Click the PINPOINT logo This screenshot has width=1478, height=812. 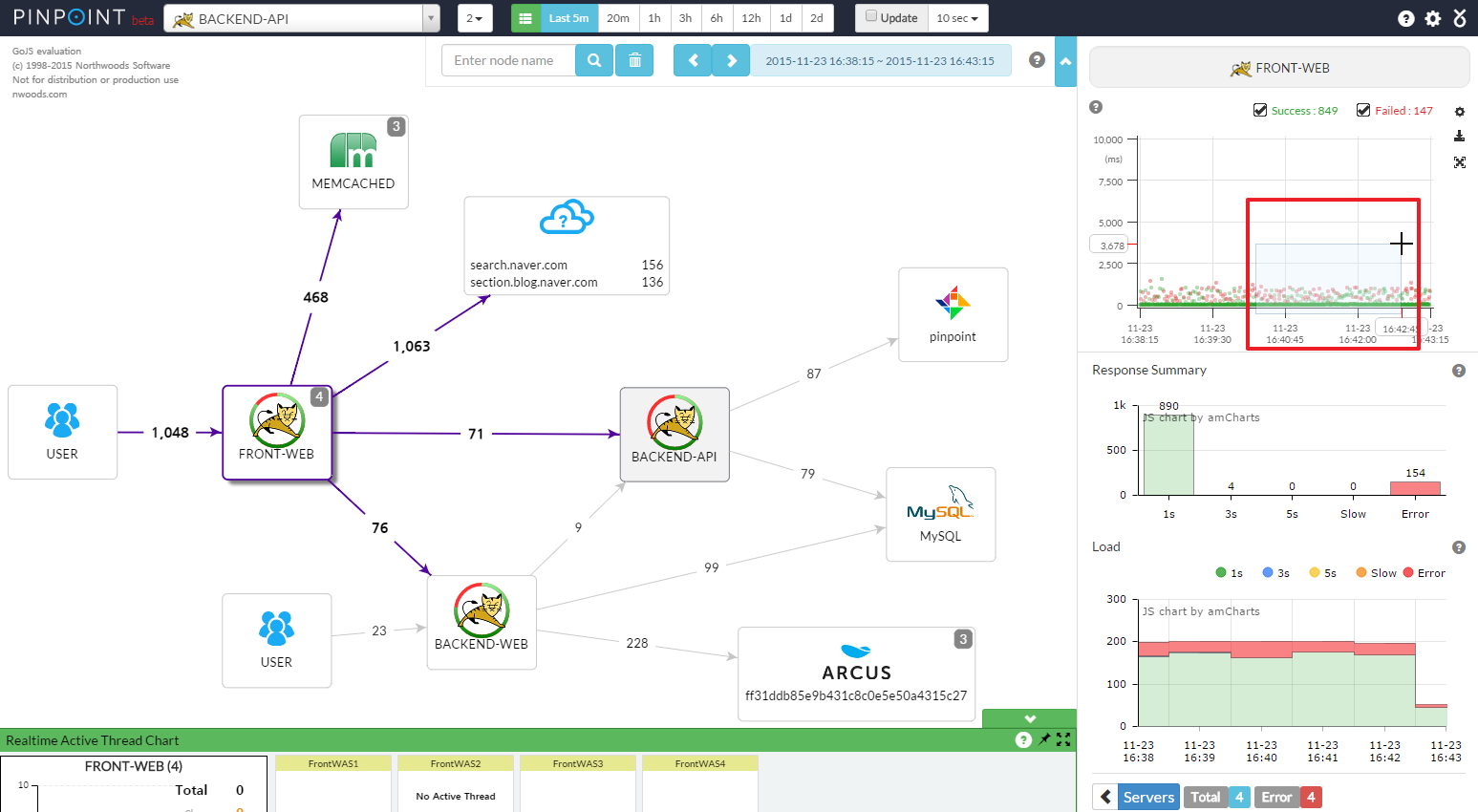(70, 17)
